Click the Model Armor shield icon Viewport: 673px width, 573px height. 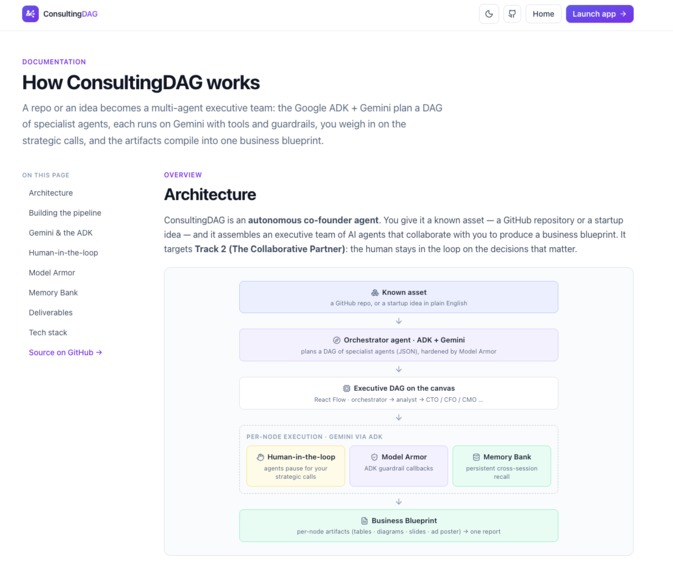pyautogui.click(x=374, y=457)
